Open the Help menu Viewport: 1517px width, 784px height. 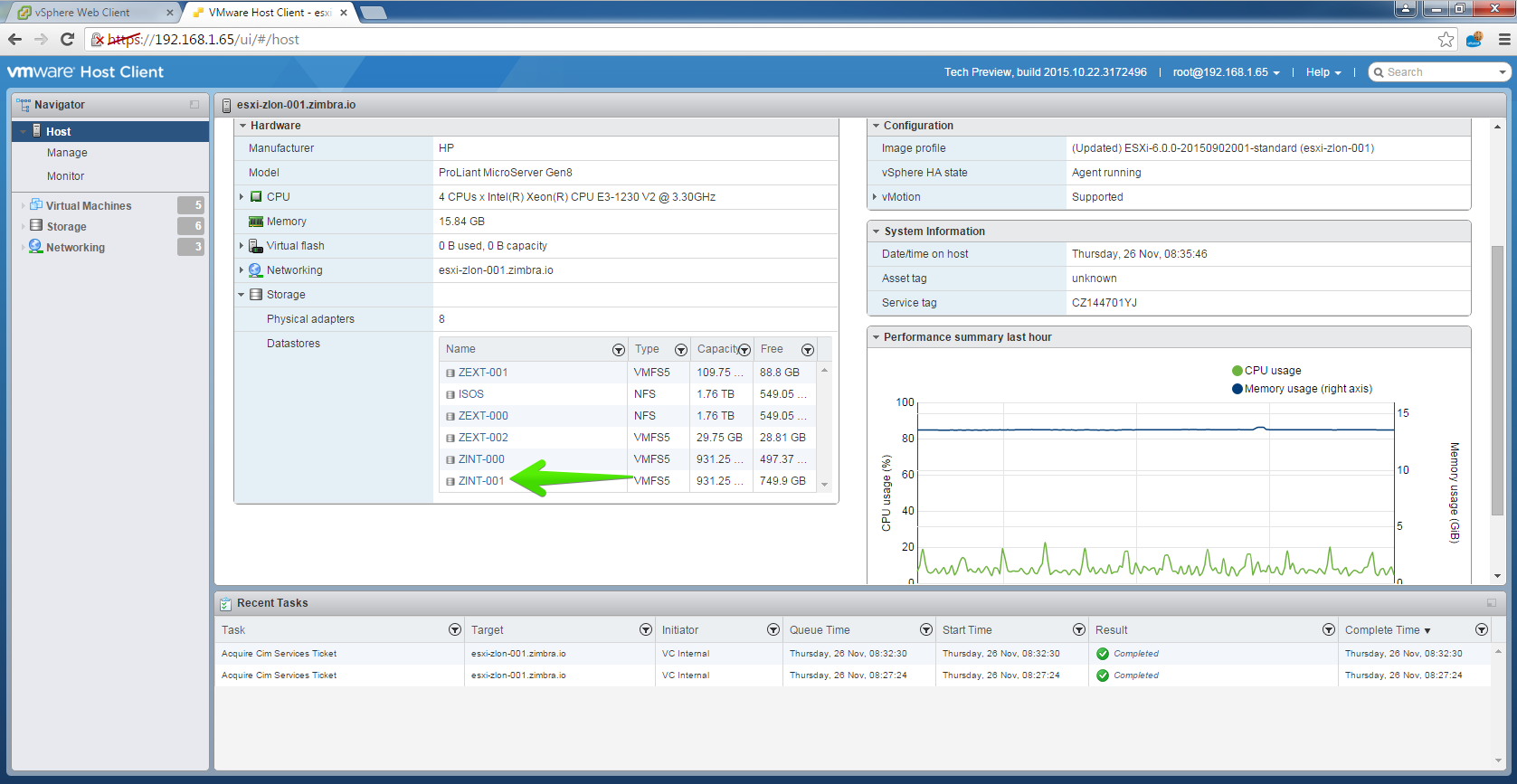point(1323,72)
